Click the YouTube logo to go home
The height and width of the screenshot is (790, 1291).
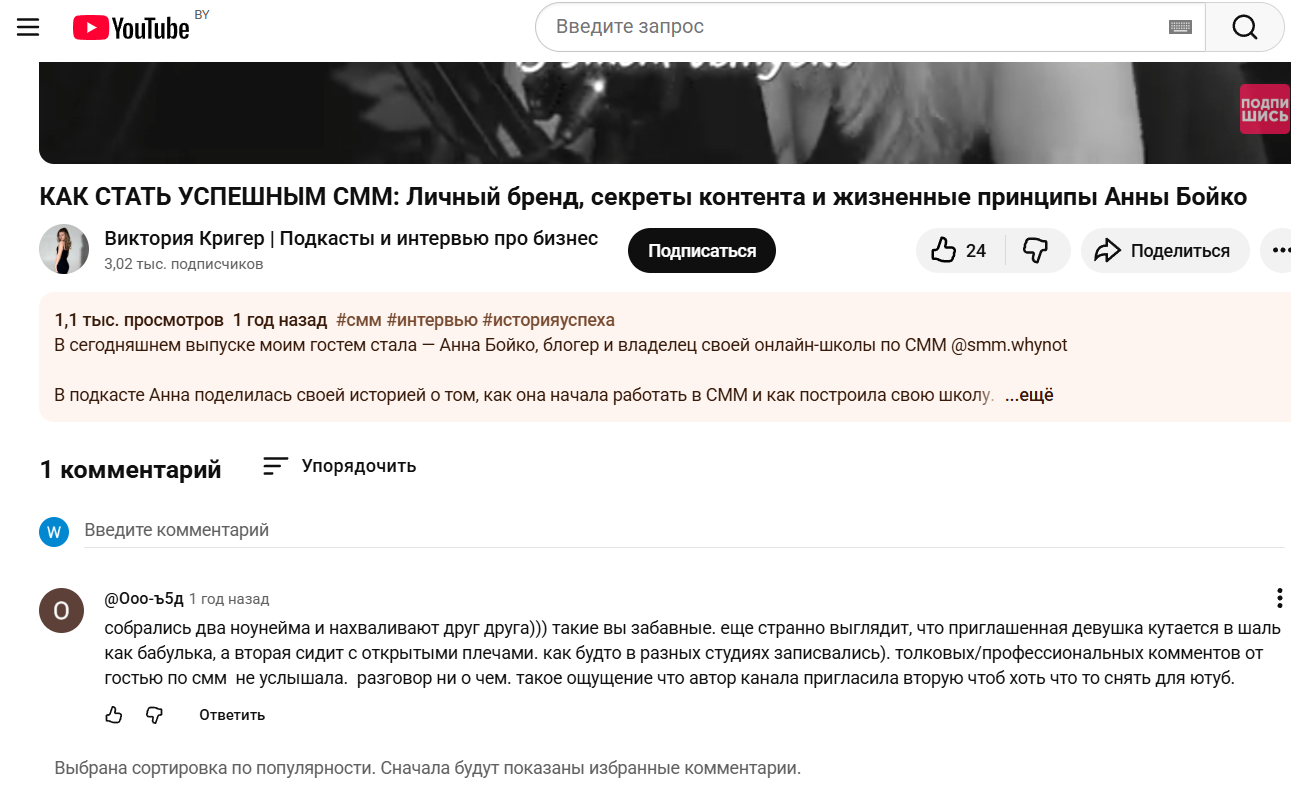click(x=131, y=27)
